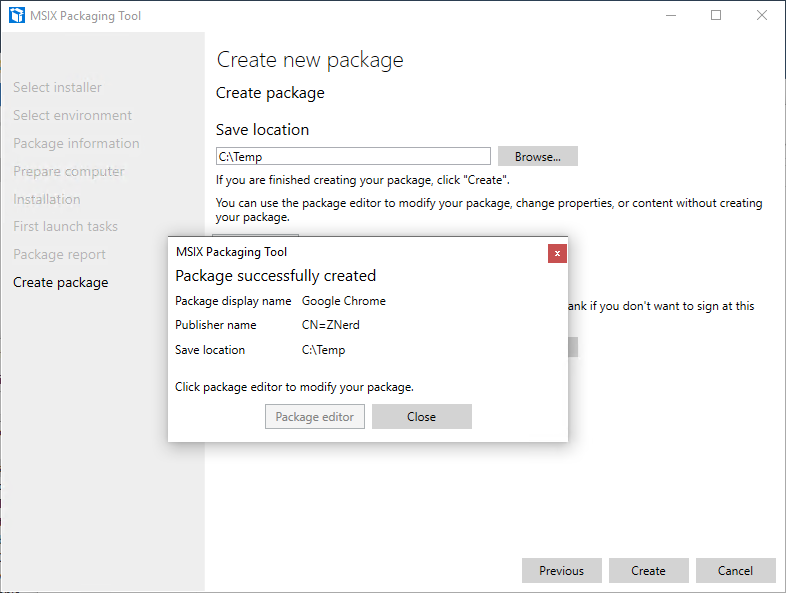Cancel the package creation wizard
Viewport: 786px width, 593px height.
(735, 570)
